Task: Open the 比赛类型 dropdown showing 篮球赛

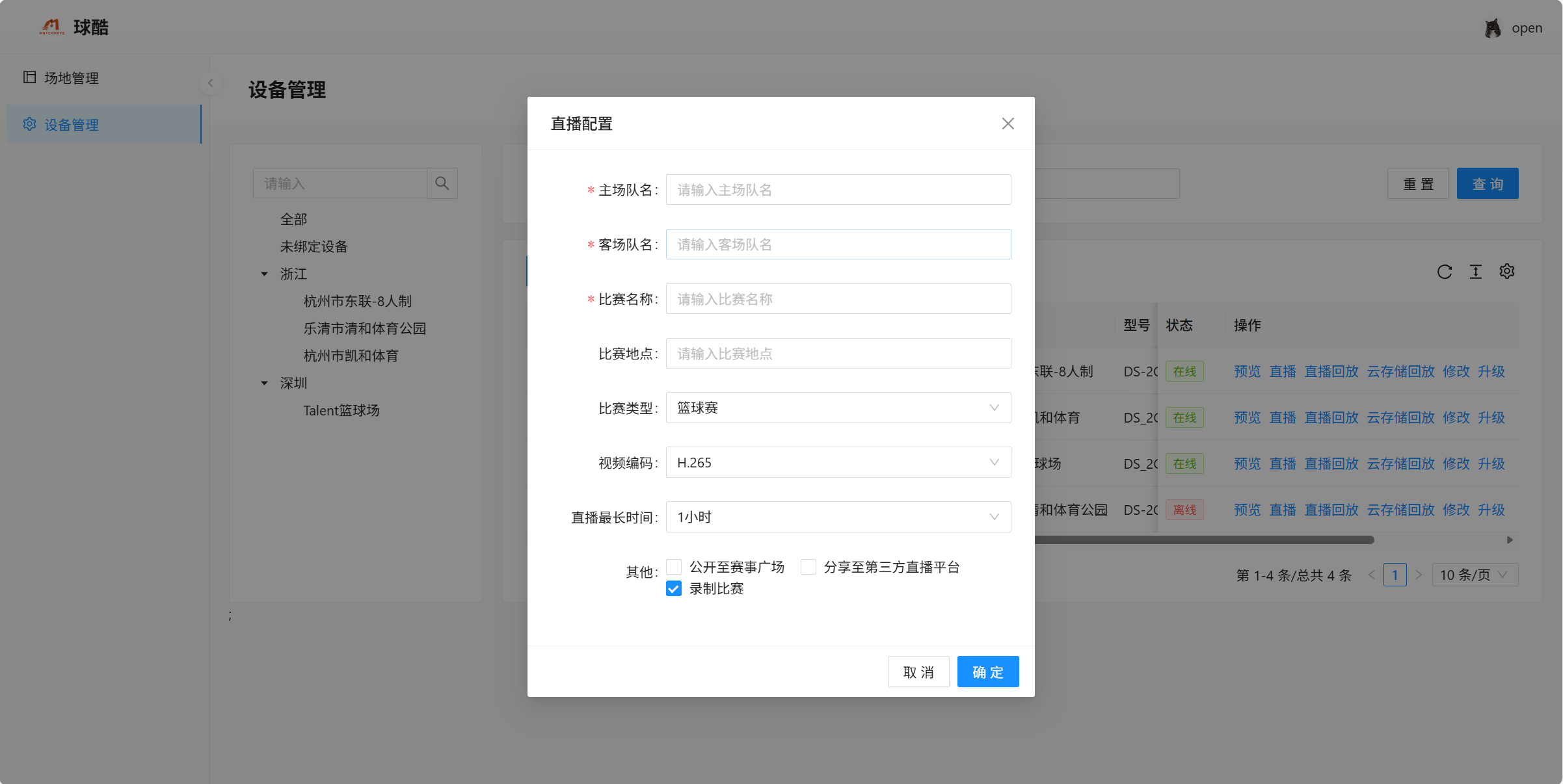Action: click(x=838, y=408)
